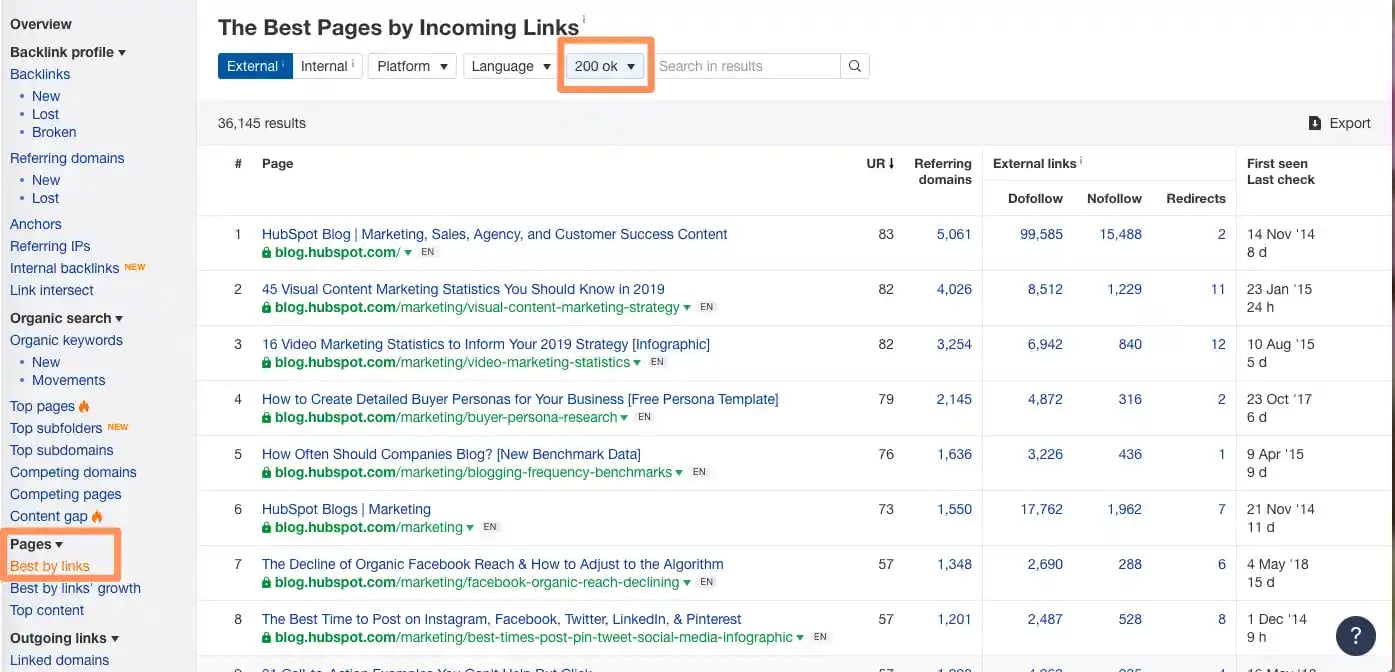Click the UR column sort arrow
Image resolution: width=1395 pixels, height=672 pixels.
[891, 163]
